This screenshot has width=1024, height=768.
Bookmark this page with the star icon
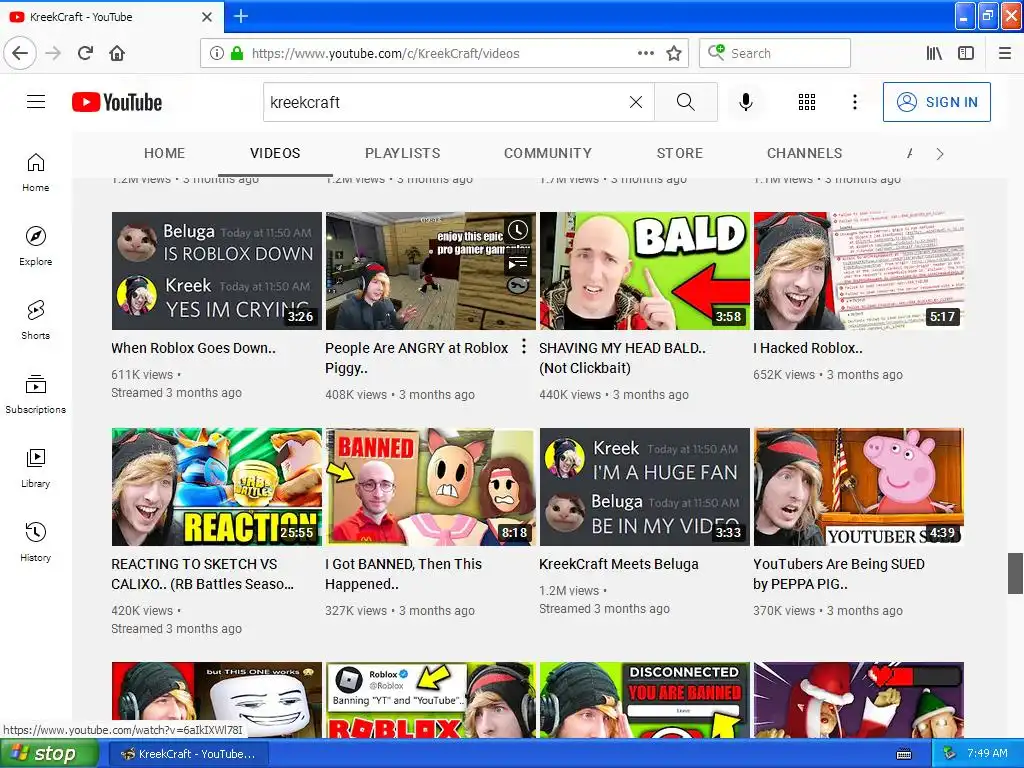tap(674, 54)
